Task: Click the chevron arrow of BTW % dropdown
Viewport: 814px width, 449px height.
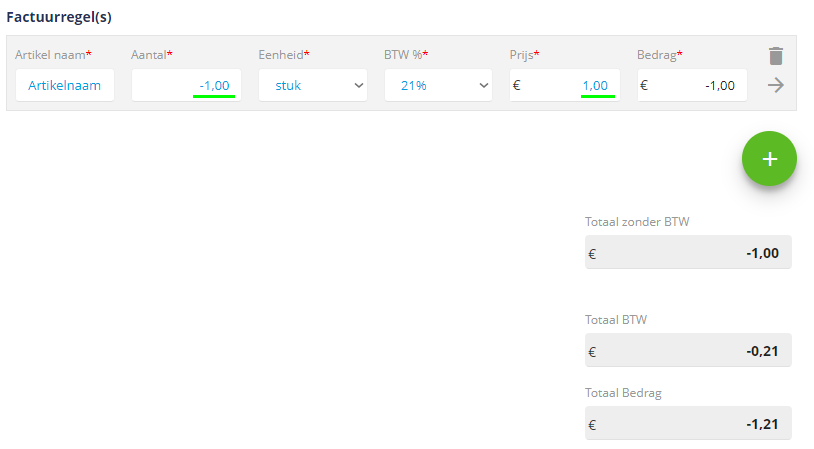Action: (483, 85)
